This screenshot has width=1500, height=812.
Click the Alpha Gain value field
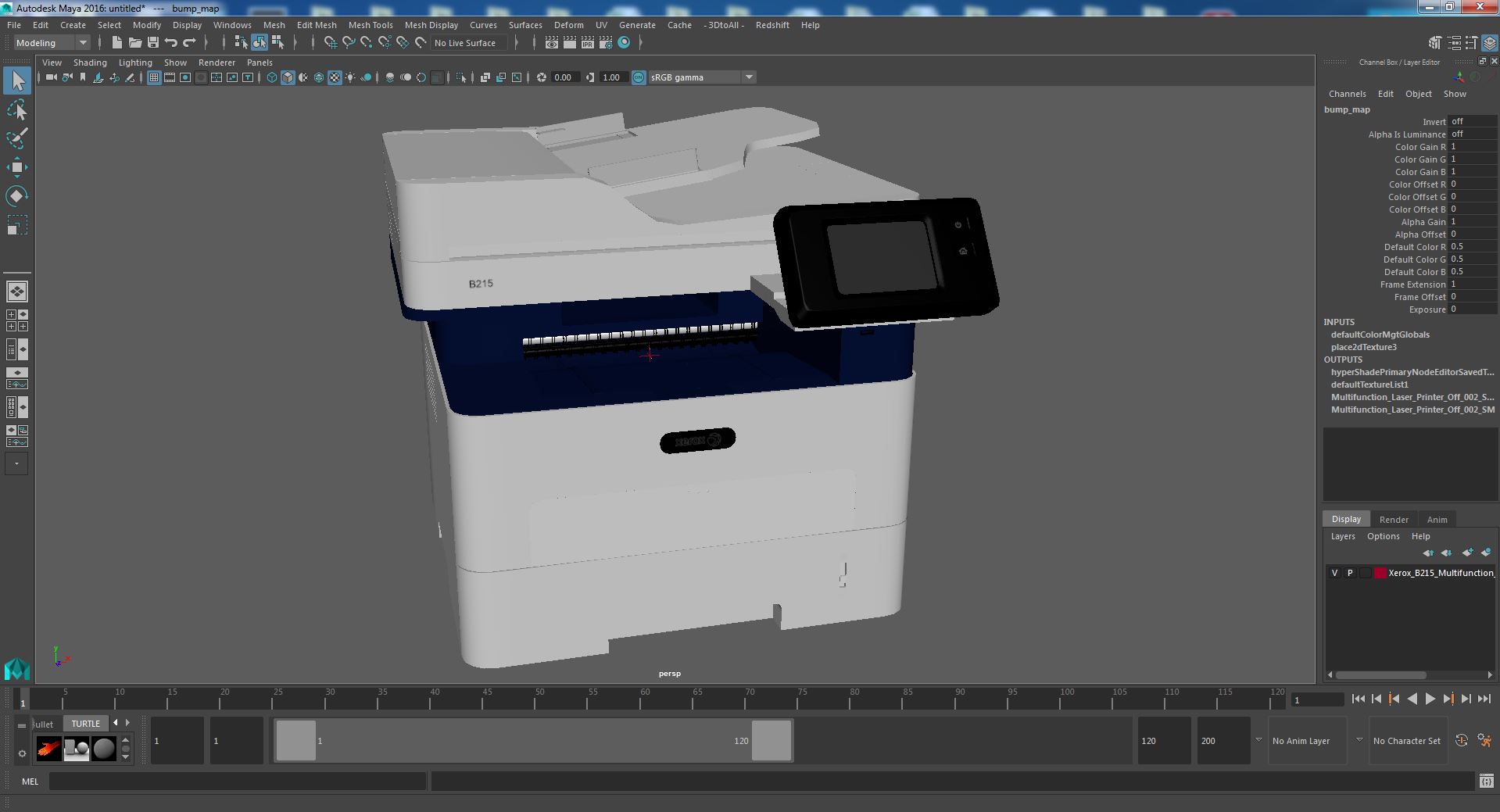pyautogui.click(x=1473, y=222)
